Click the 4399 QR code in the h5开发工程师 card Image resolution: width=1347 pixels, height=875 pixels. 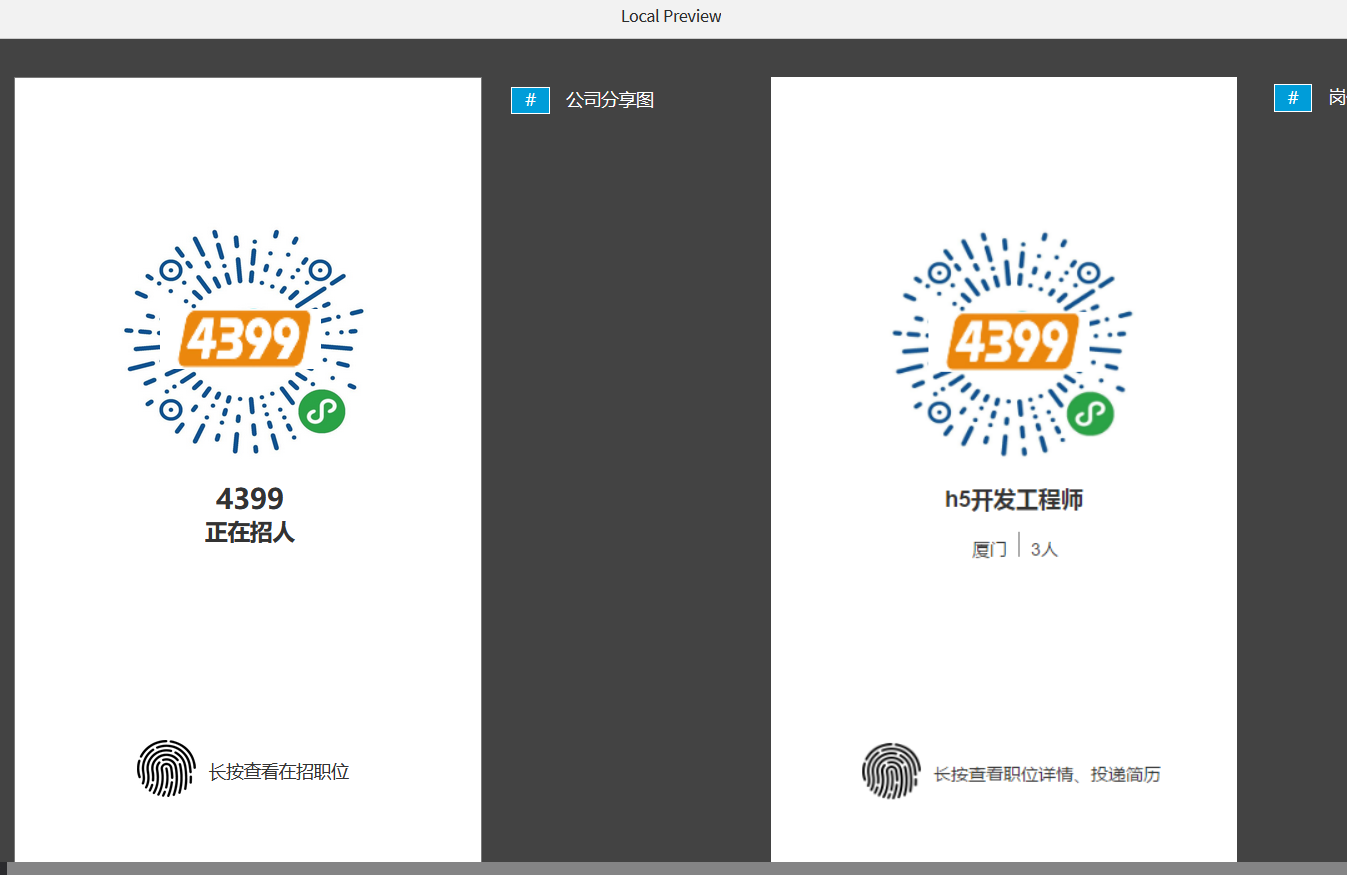[x=1012, y=344]
